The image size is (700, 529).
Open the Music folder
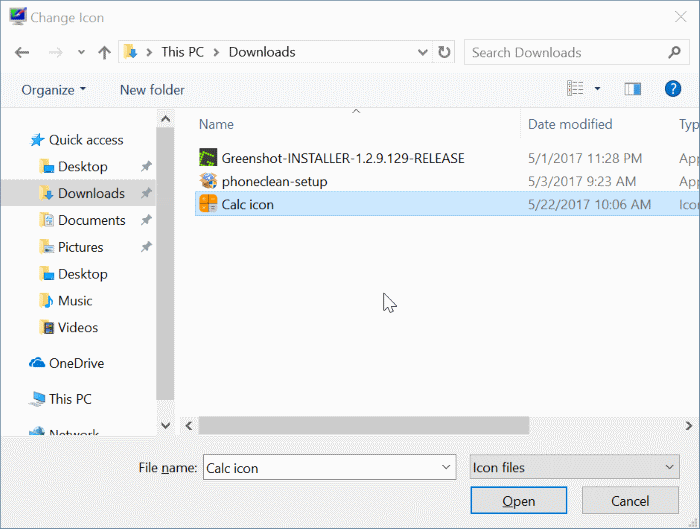pos(75,300)
